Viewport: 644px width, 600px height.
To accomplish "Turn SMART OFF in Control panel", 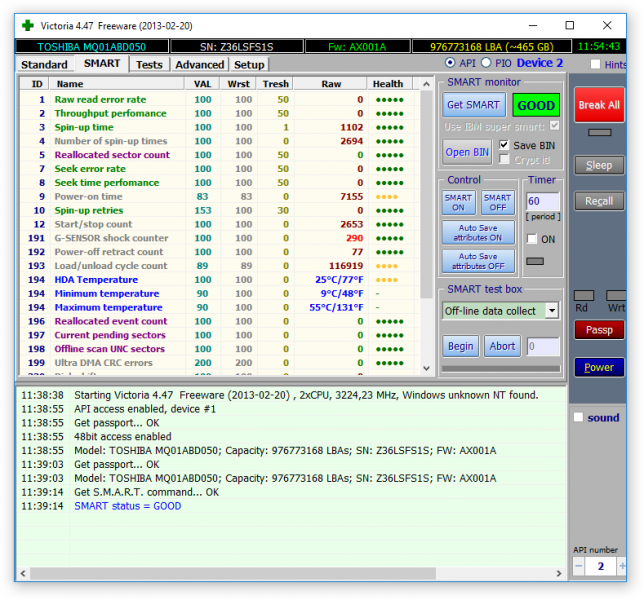I will tap(497, 202).
